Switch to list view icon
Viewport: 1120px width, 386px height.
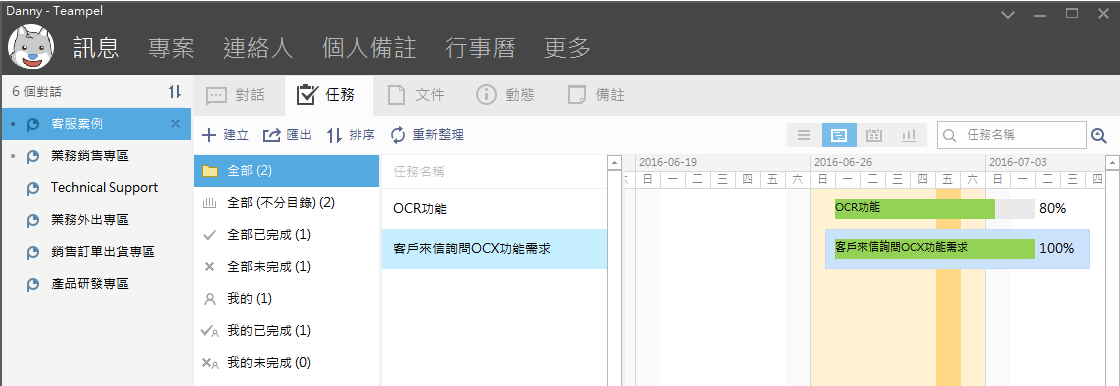pyautogui.click(x=804, y=135)
